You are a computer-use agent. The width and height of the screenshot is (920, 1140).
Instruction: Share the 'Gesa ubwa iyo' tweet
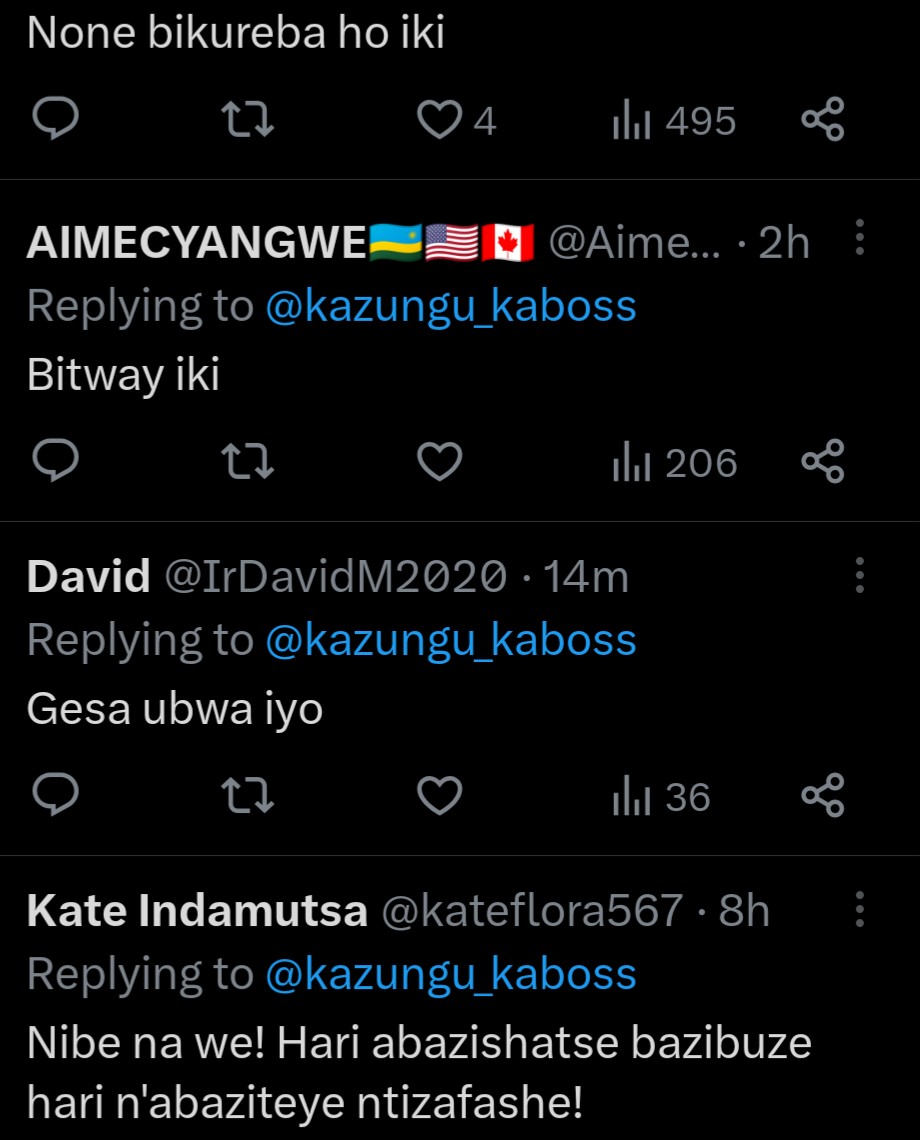click(823, 797)
